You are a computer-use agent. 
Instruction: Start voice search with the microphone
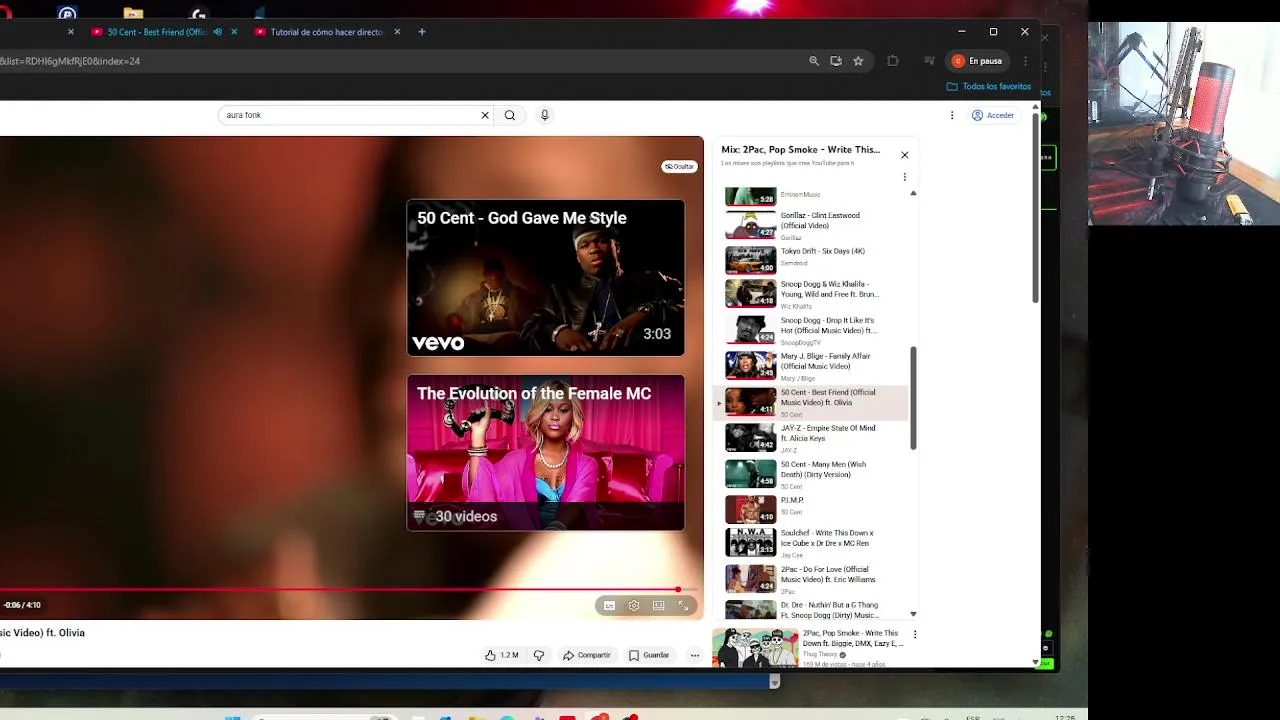coord(544,115)
